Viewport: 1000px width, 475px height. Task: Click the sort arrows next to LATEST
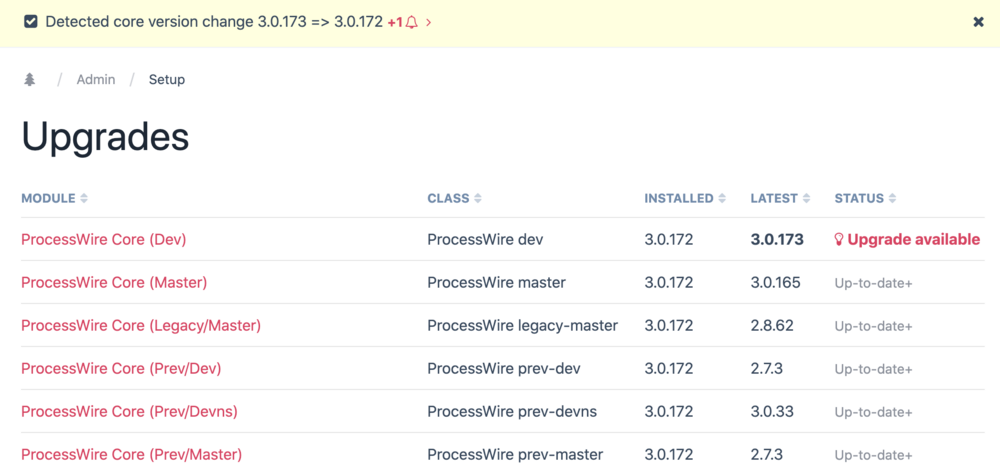click(x=806, y=199)
